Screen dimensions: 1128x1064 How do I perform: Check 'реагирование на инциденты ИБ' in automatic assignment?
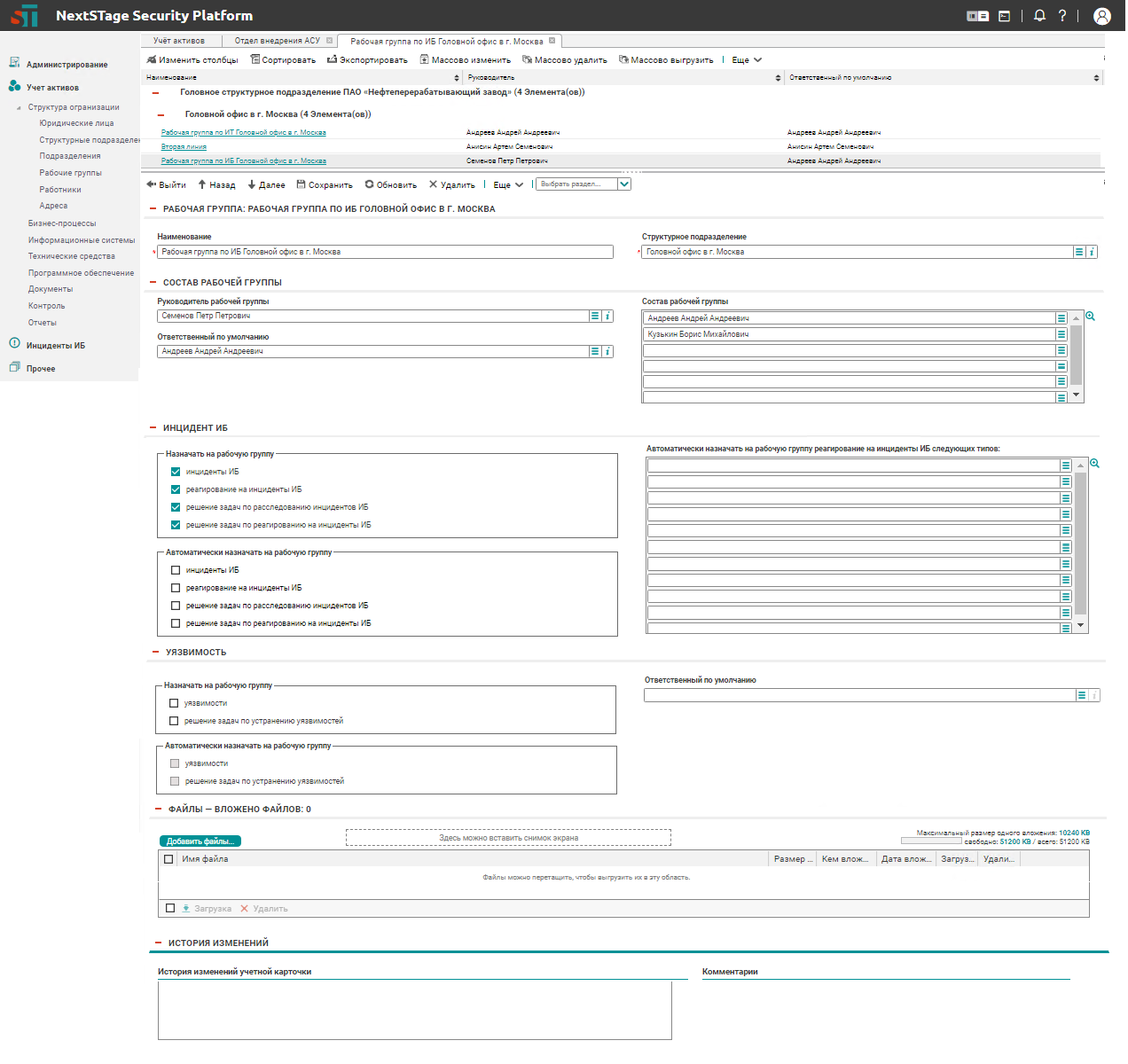click(176, 588)
